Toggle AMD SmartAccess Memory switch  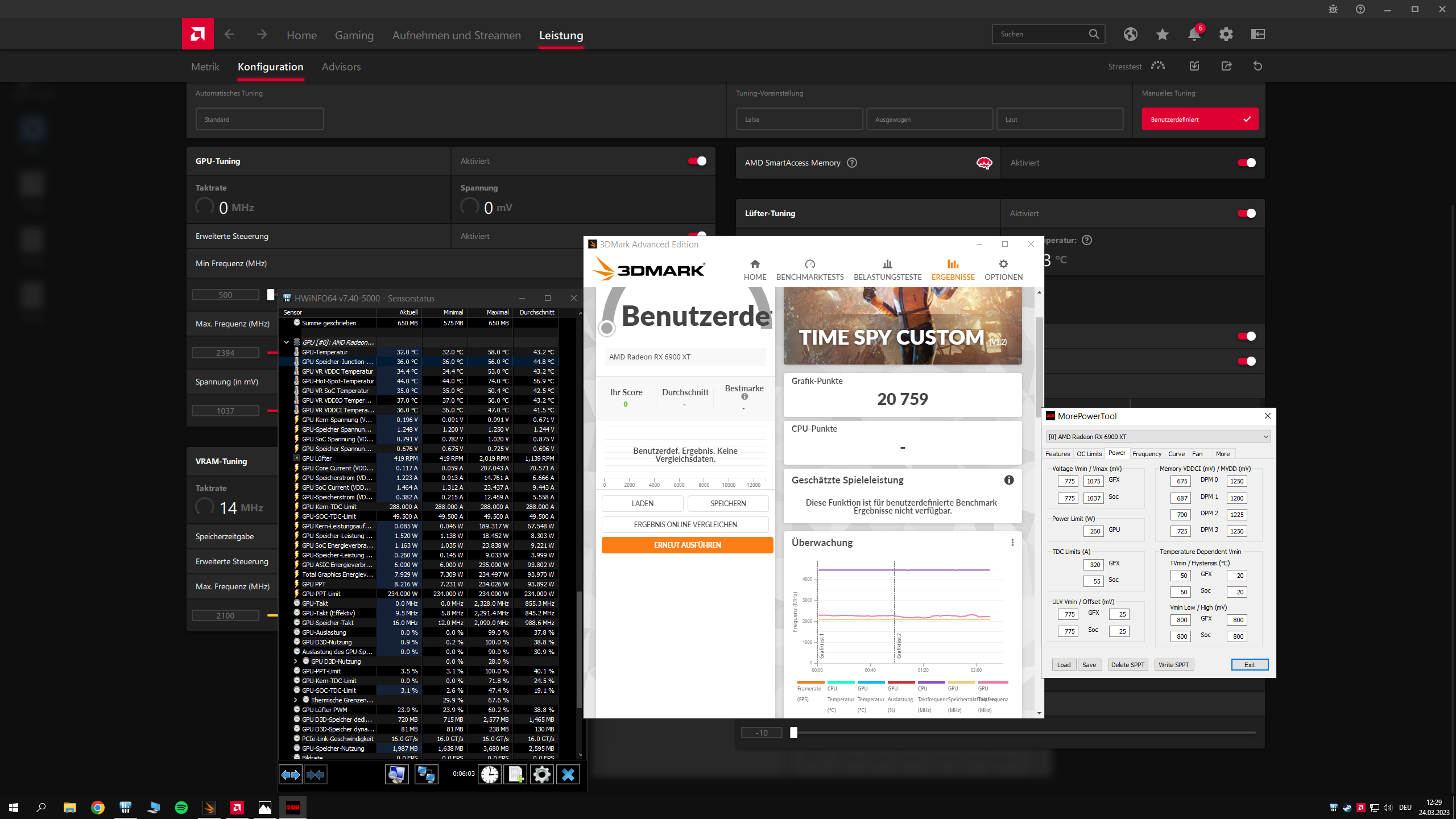pyautogui.click(x=1246, y=163)
